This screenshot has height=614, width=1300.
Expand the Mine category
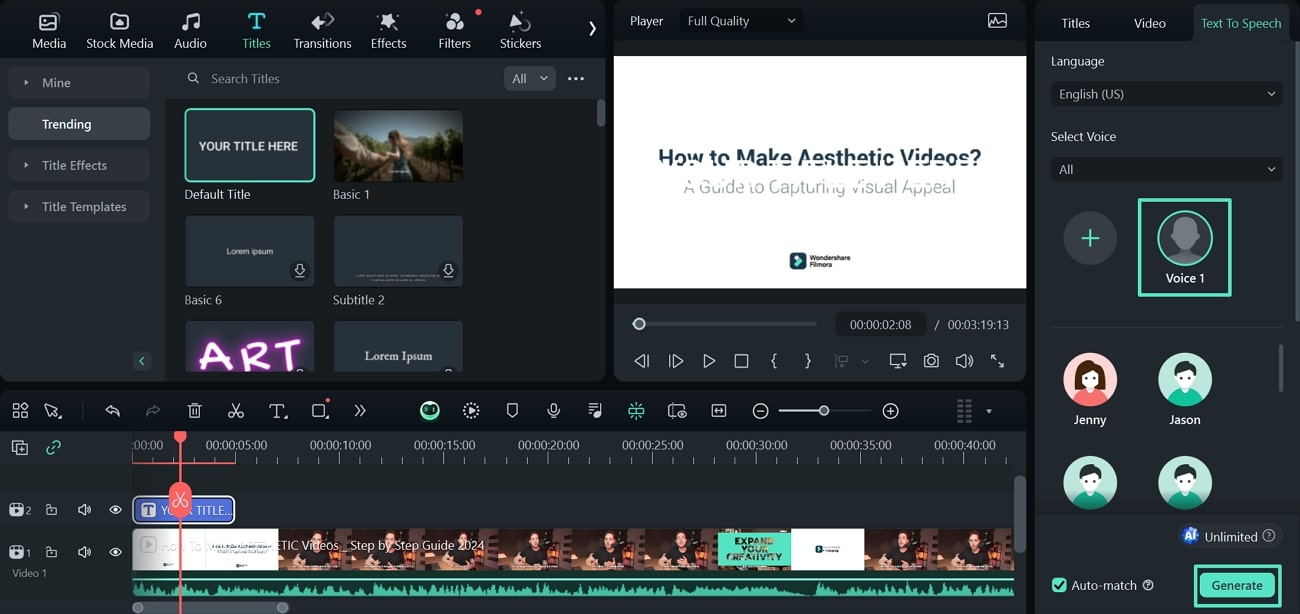pyautogui.click(x=79, y=83)
